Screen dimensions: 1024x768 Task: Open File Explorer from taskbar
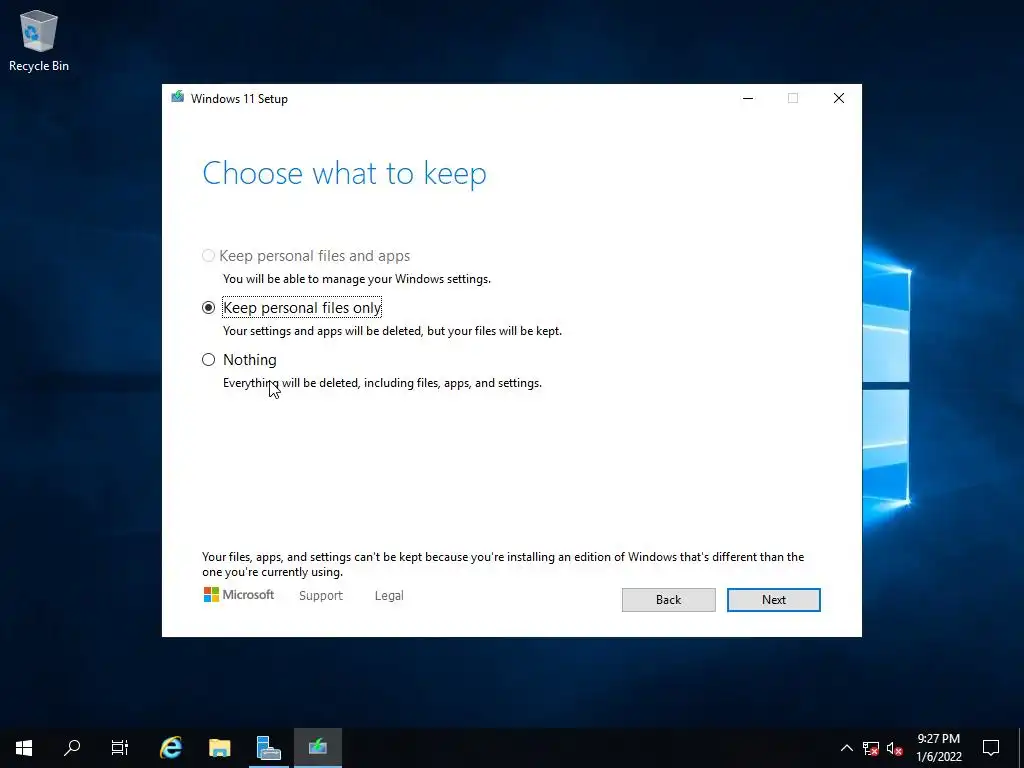coord(219,747)
